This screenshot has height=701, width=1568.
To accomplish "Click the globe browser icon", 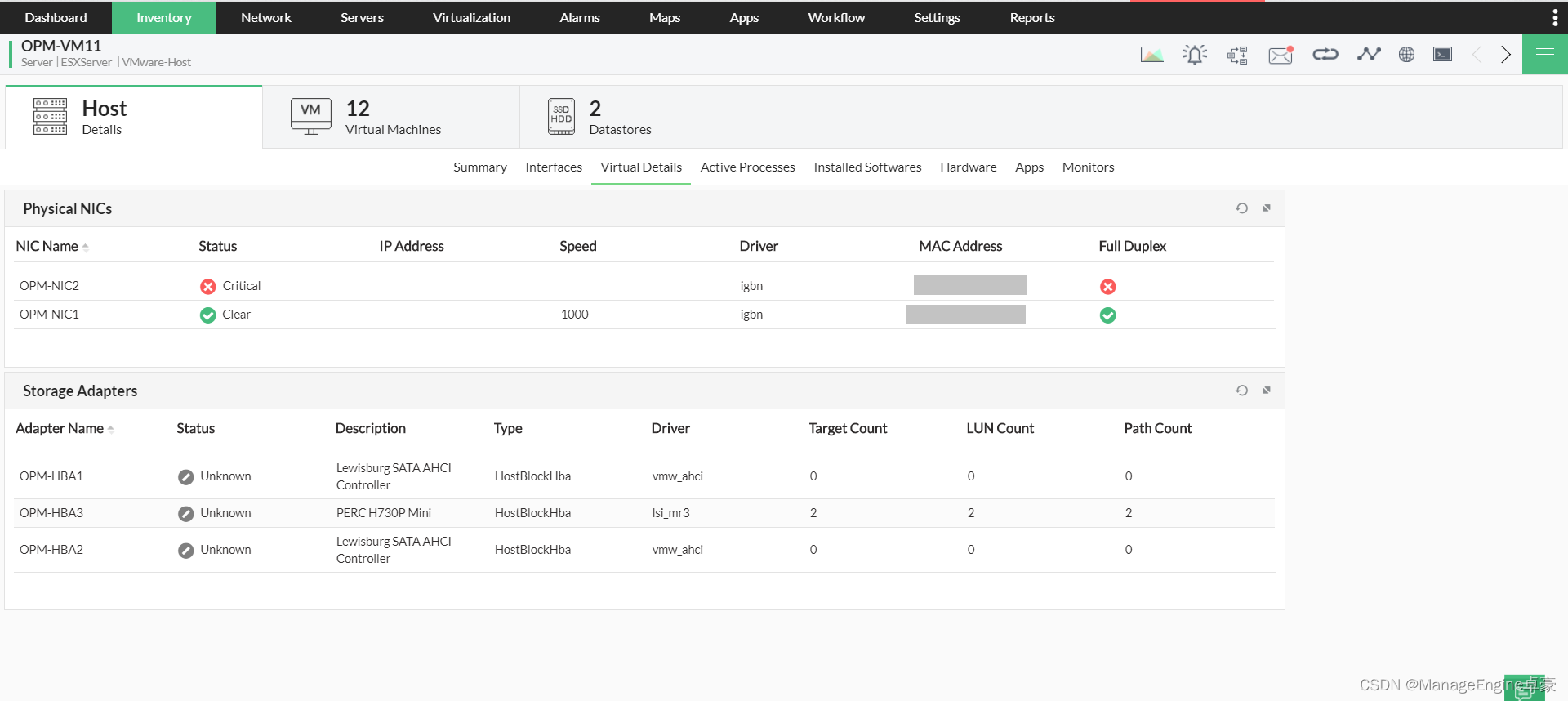I will (1406, 54).
